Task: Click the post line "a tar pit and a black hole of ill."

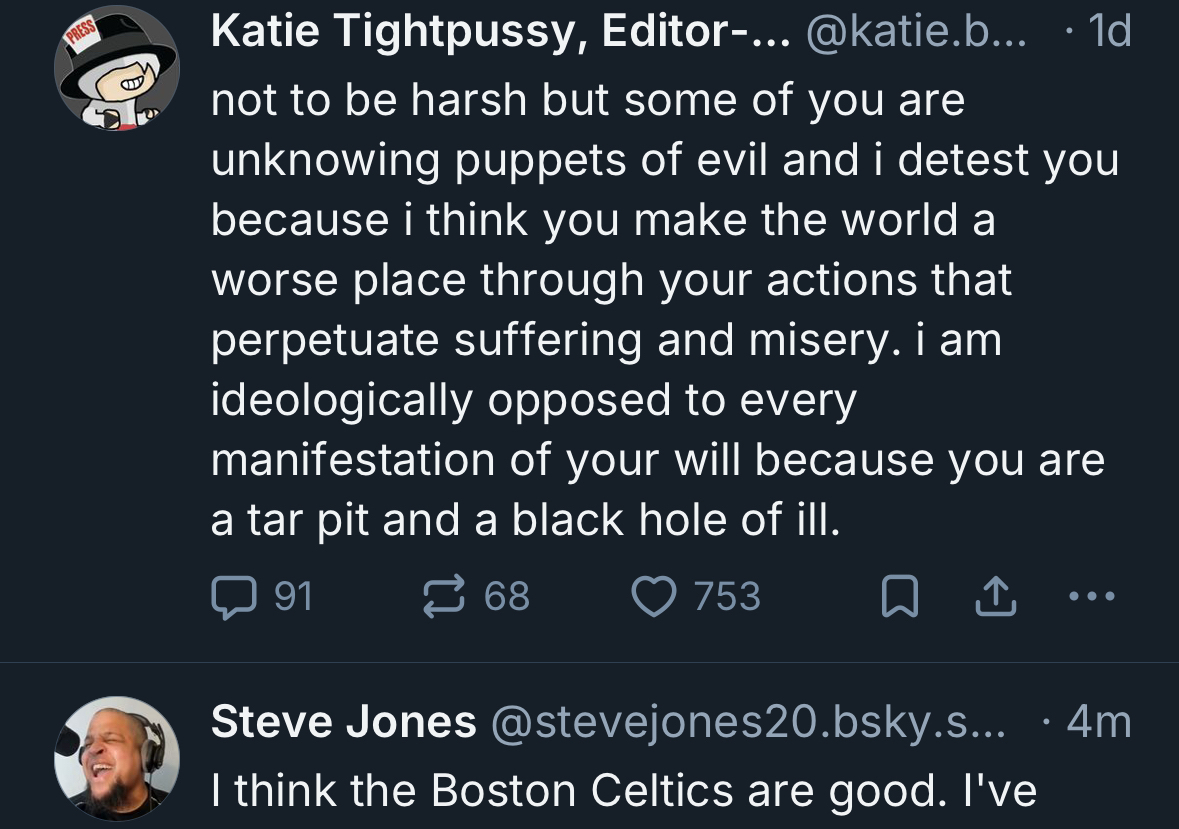Action: (x=524, y=521)
